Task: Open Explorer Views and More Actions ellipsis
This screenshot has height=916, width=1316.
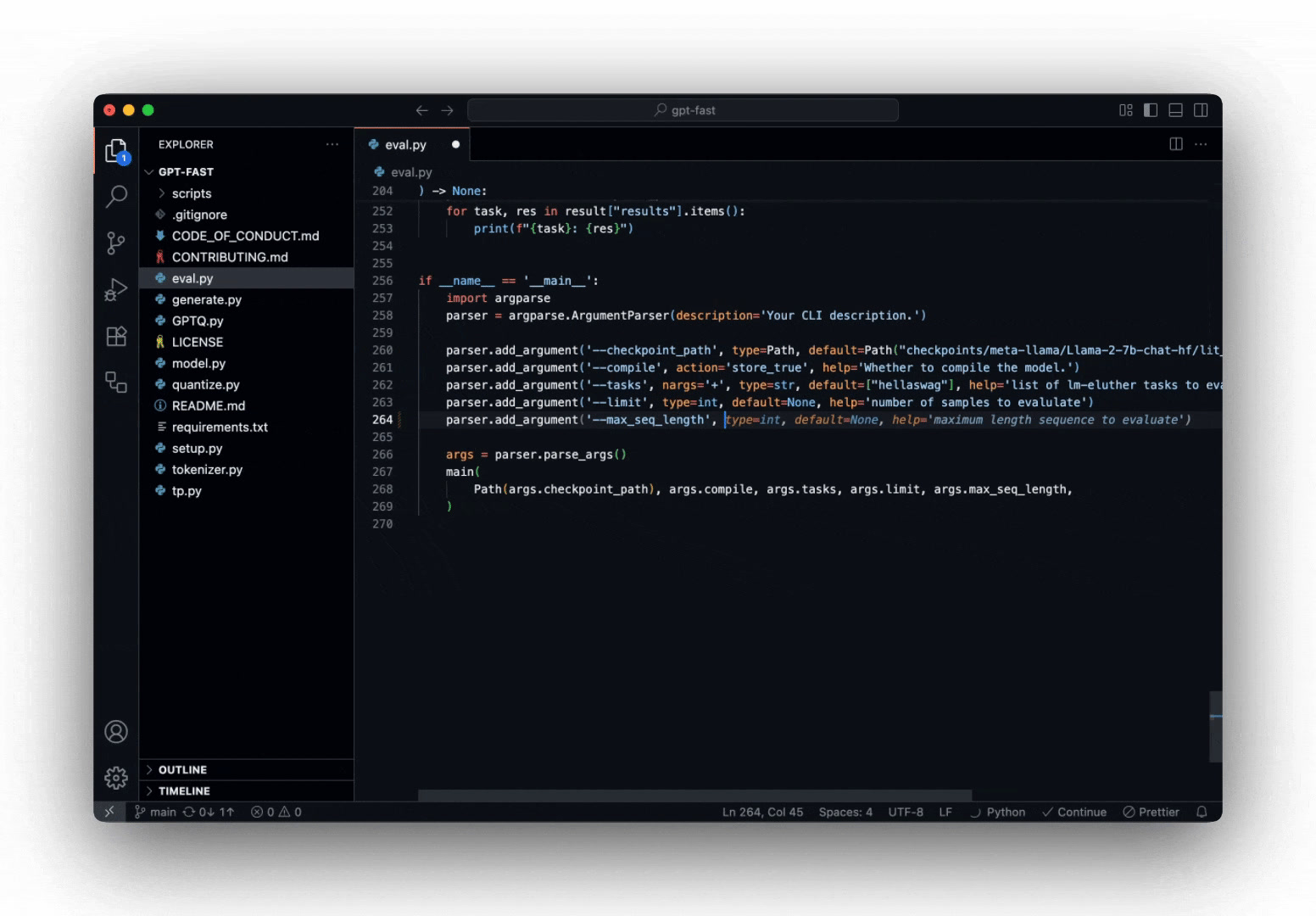Action: click(x=332, y=144)
